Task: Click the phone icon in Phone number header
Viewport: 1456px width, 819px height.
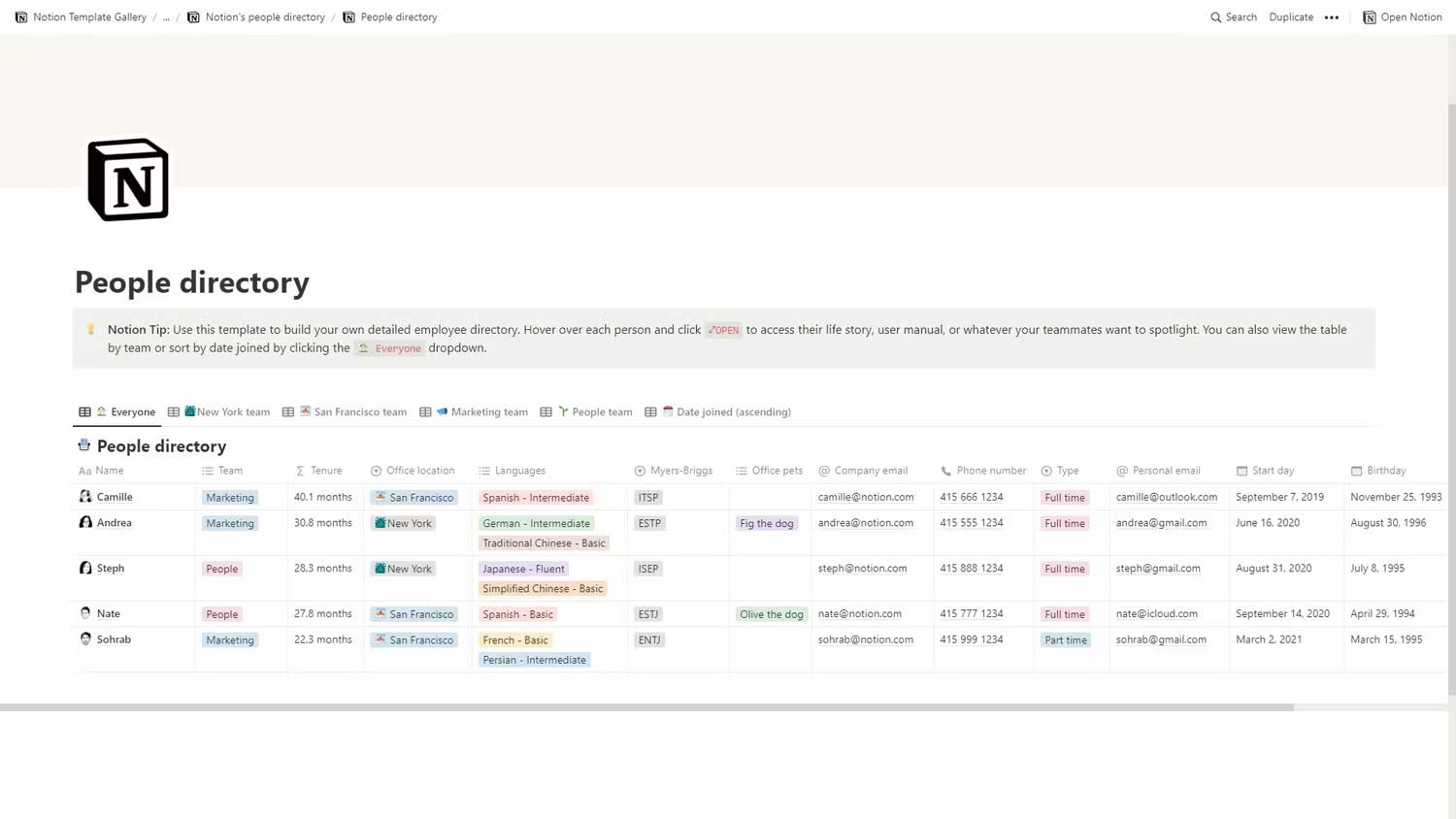Action: pyautogui.click(x=945, y=471)
